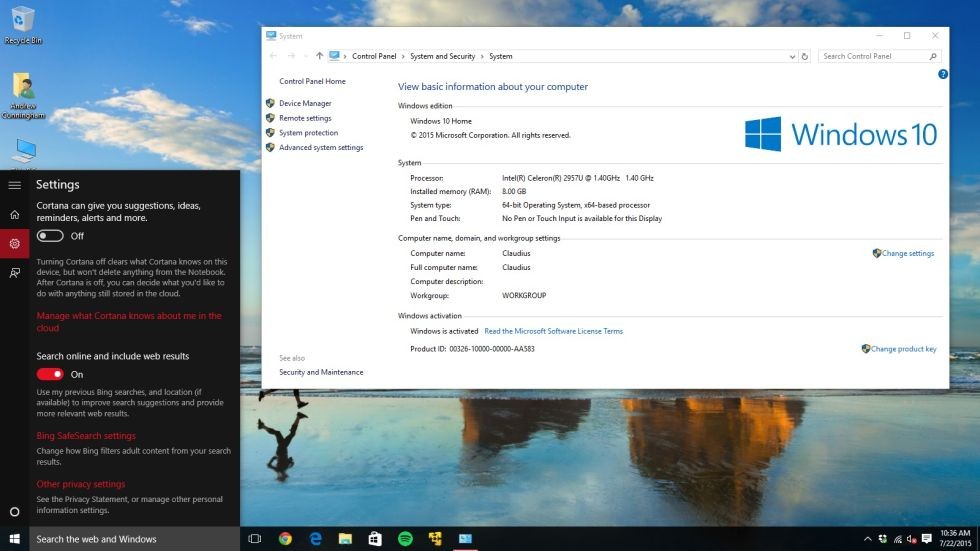Viewport: 980px width, 551px height.
Task: Turn off Search online web results switch
Action: pos(50,374)
